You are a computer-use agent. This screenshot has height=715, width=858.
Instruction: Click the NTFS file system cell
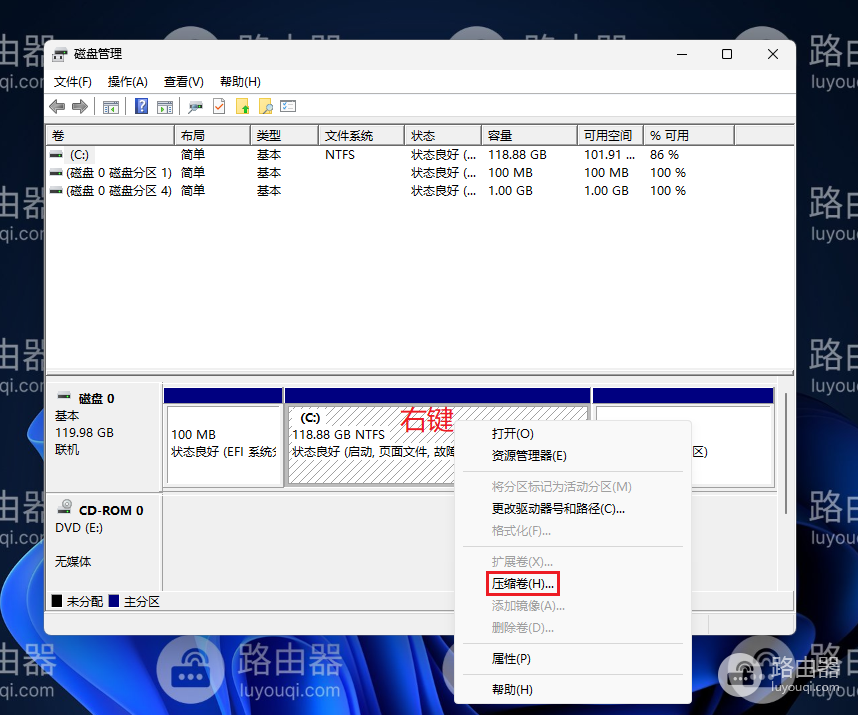340,155
